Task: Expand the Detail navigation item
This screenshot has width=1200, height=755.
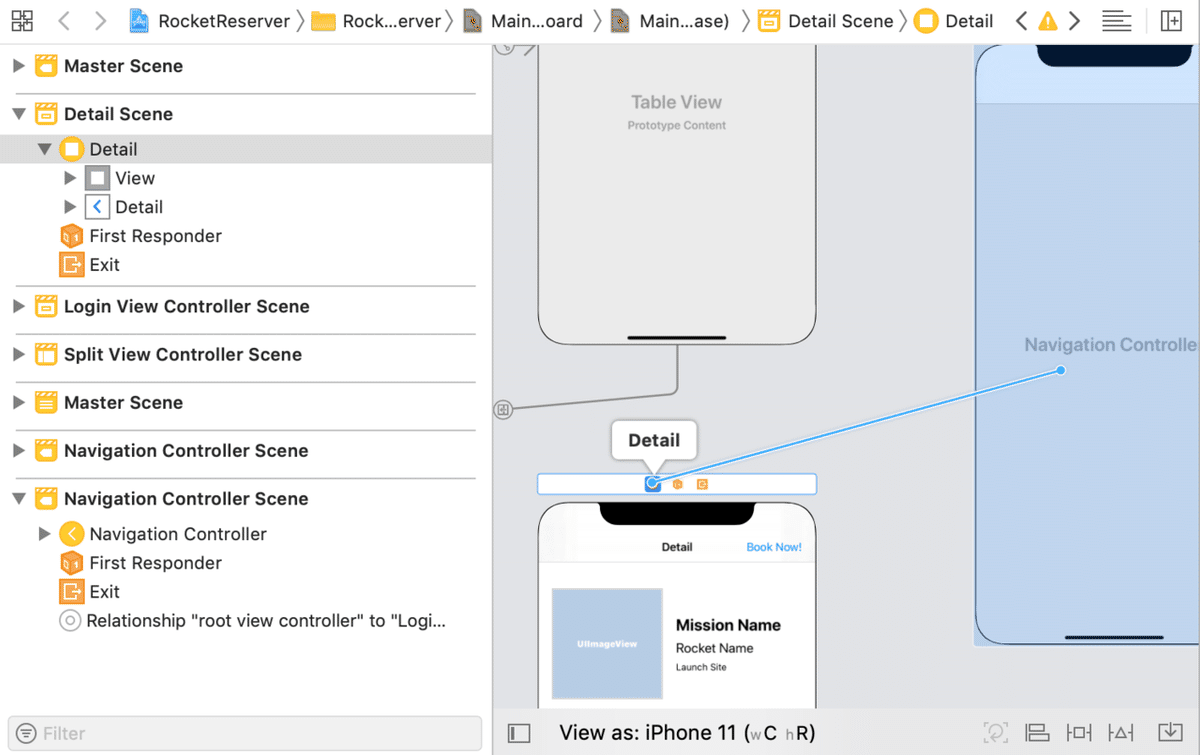Action: pos(70,207)
